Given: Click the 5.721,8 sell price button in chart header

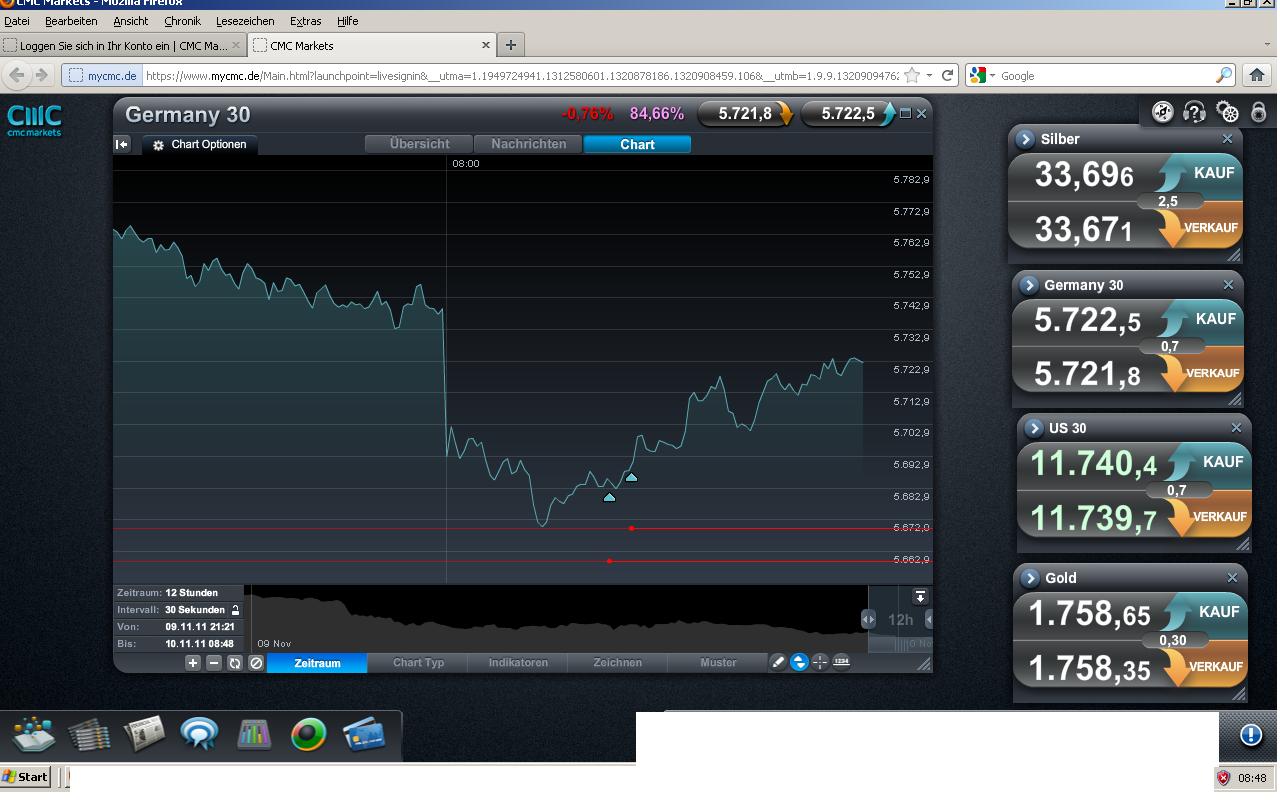Looking at the screenshot, I should 746,114.
